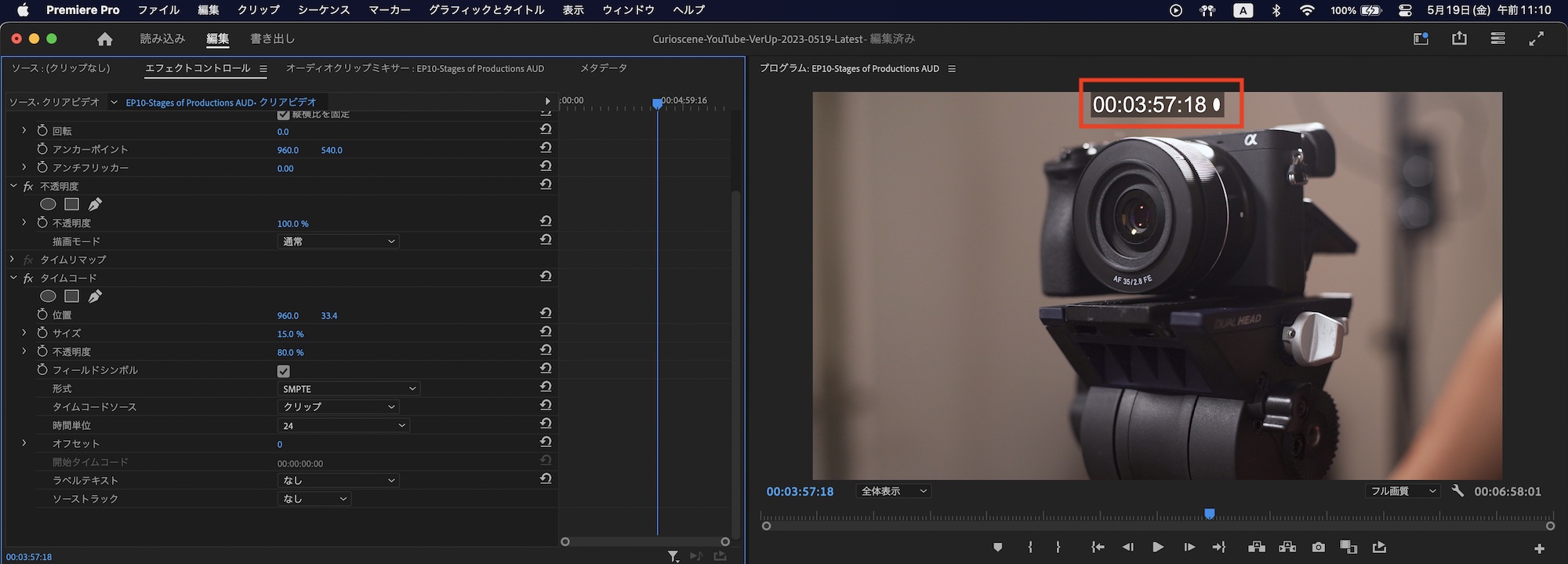1568x564 pixels.
Task: Maximize video output with arrows icon
Action: tap(1537, 38)
